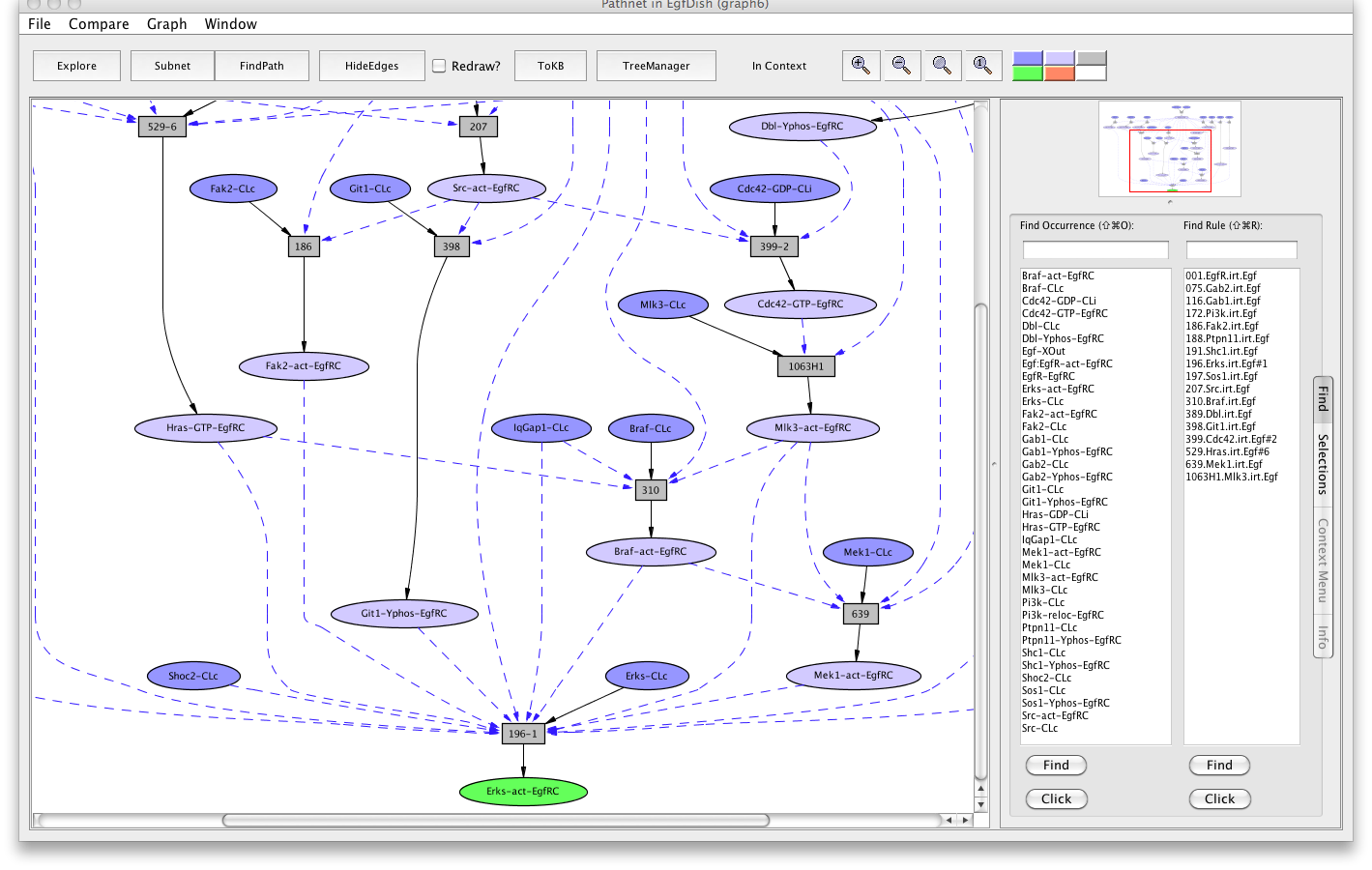Viewport: 1372px width, 870px height.
Task: Click the Click button under rule list
Action: tap(1219, 798)
